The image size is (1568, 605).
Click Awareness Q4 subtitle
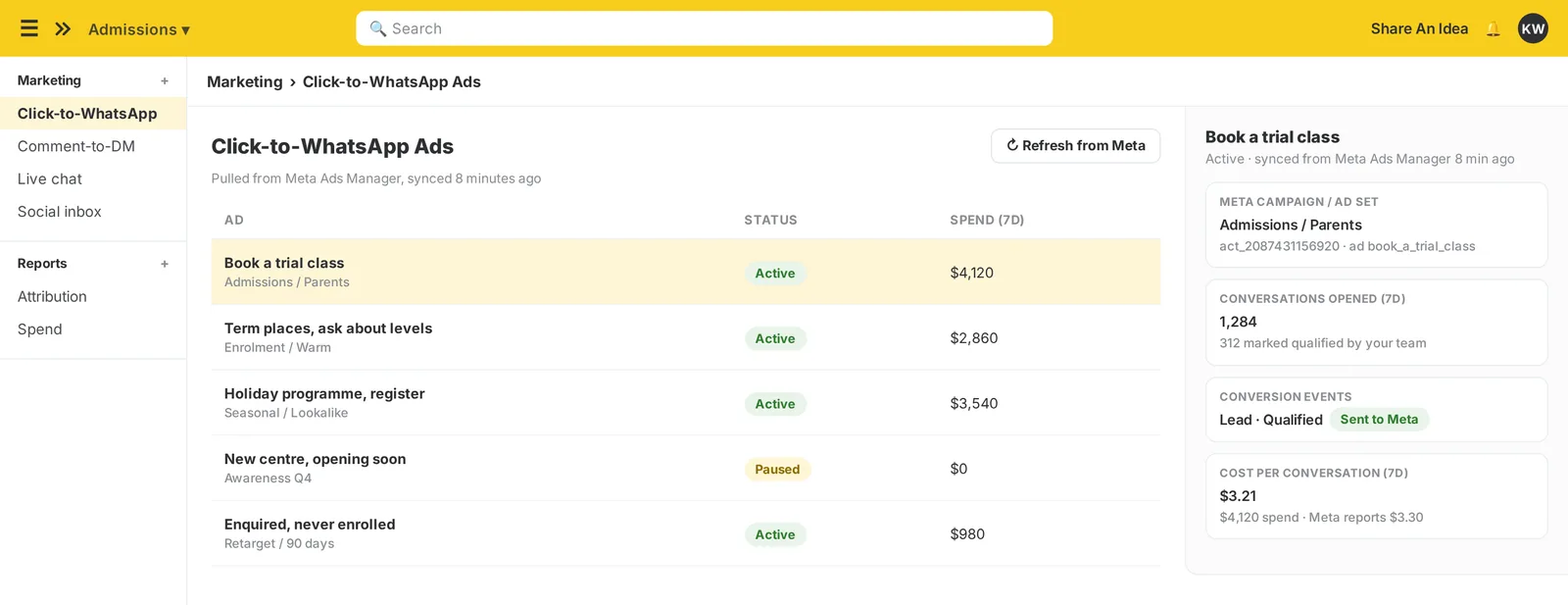click(x=268, y=479)
